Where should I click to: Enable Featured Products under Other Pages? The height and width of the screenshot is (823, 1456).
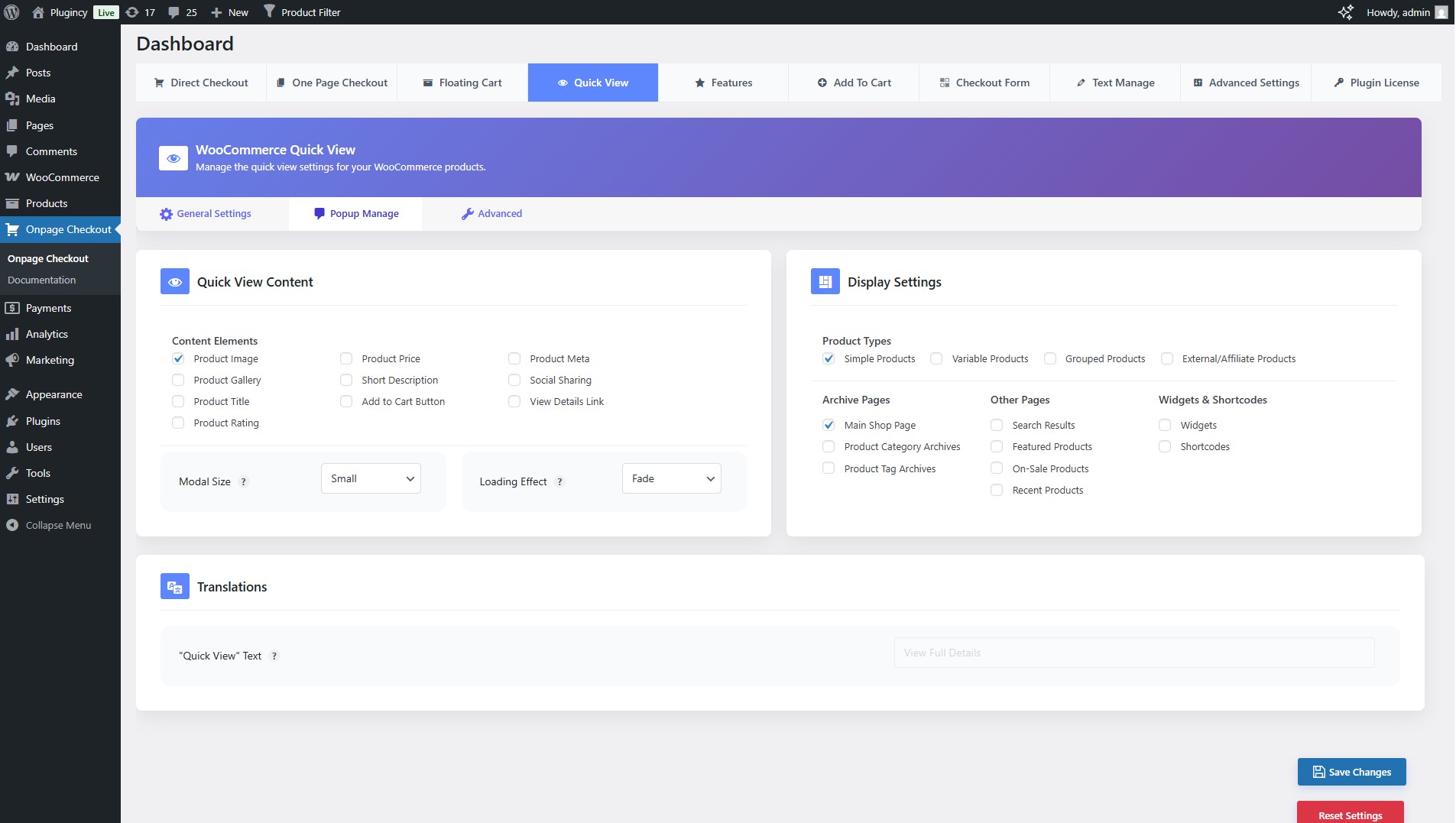point(997,446)
